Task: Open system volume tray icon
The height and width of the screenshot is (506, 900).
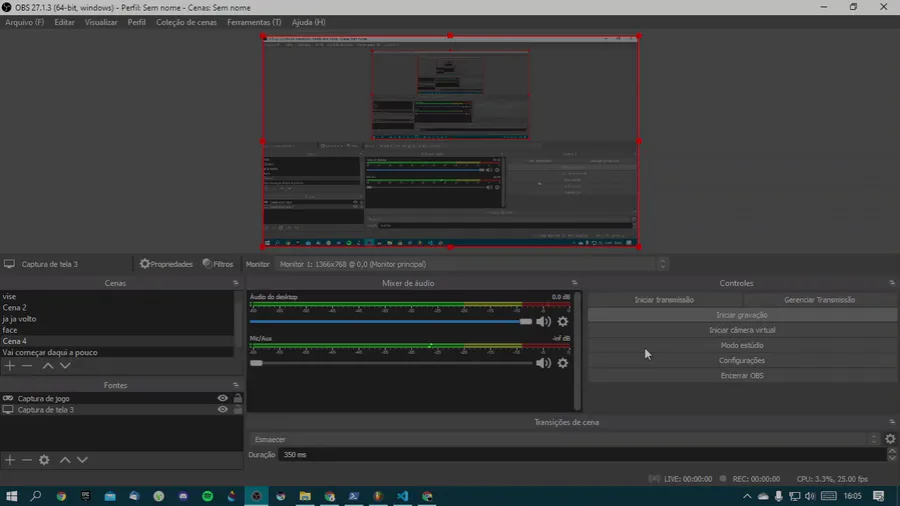Action: click(810, 496)
